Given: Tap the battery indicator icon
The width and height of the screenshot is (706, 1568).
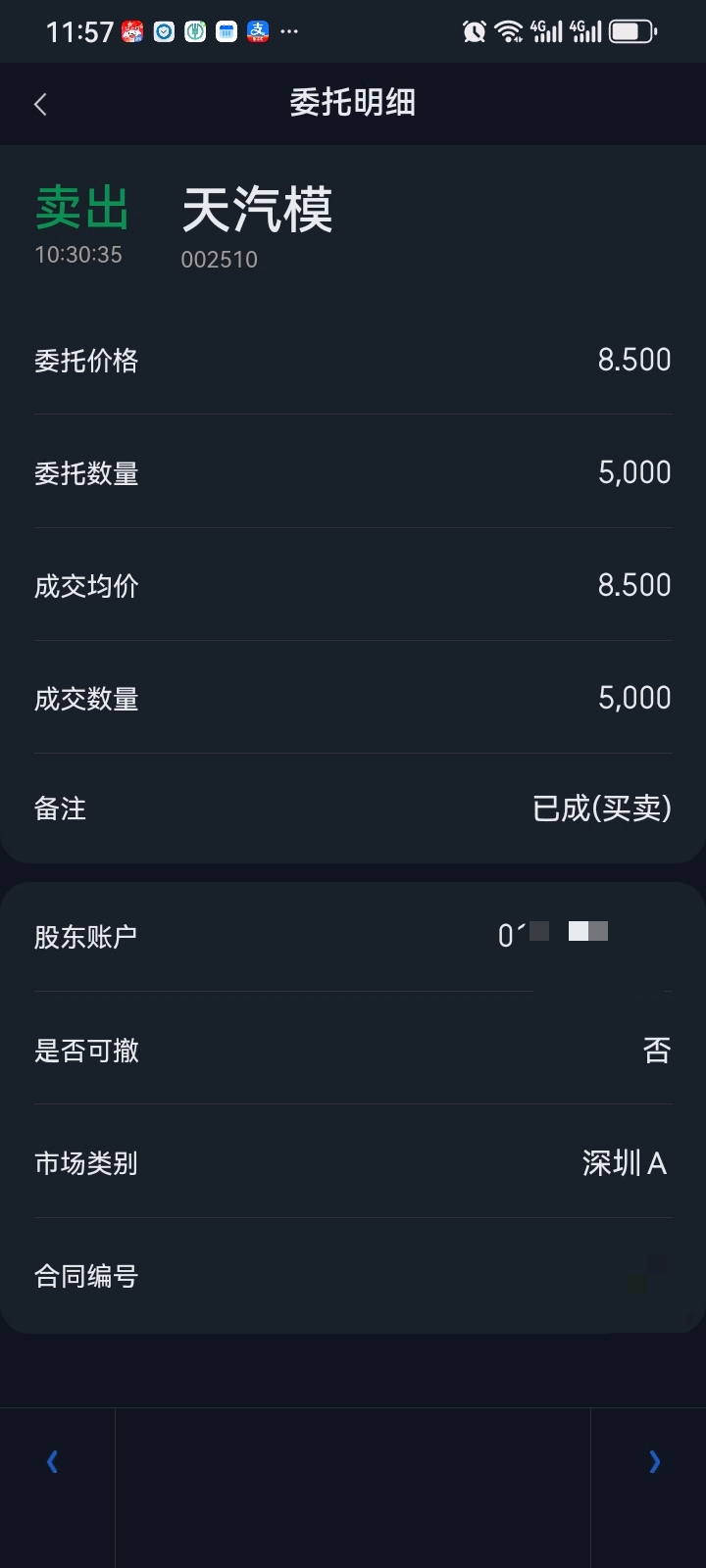Looking at the screenshot, I should tap(632, 31).
